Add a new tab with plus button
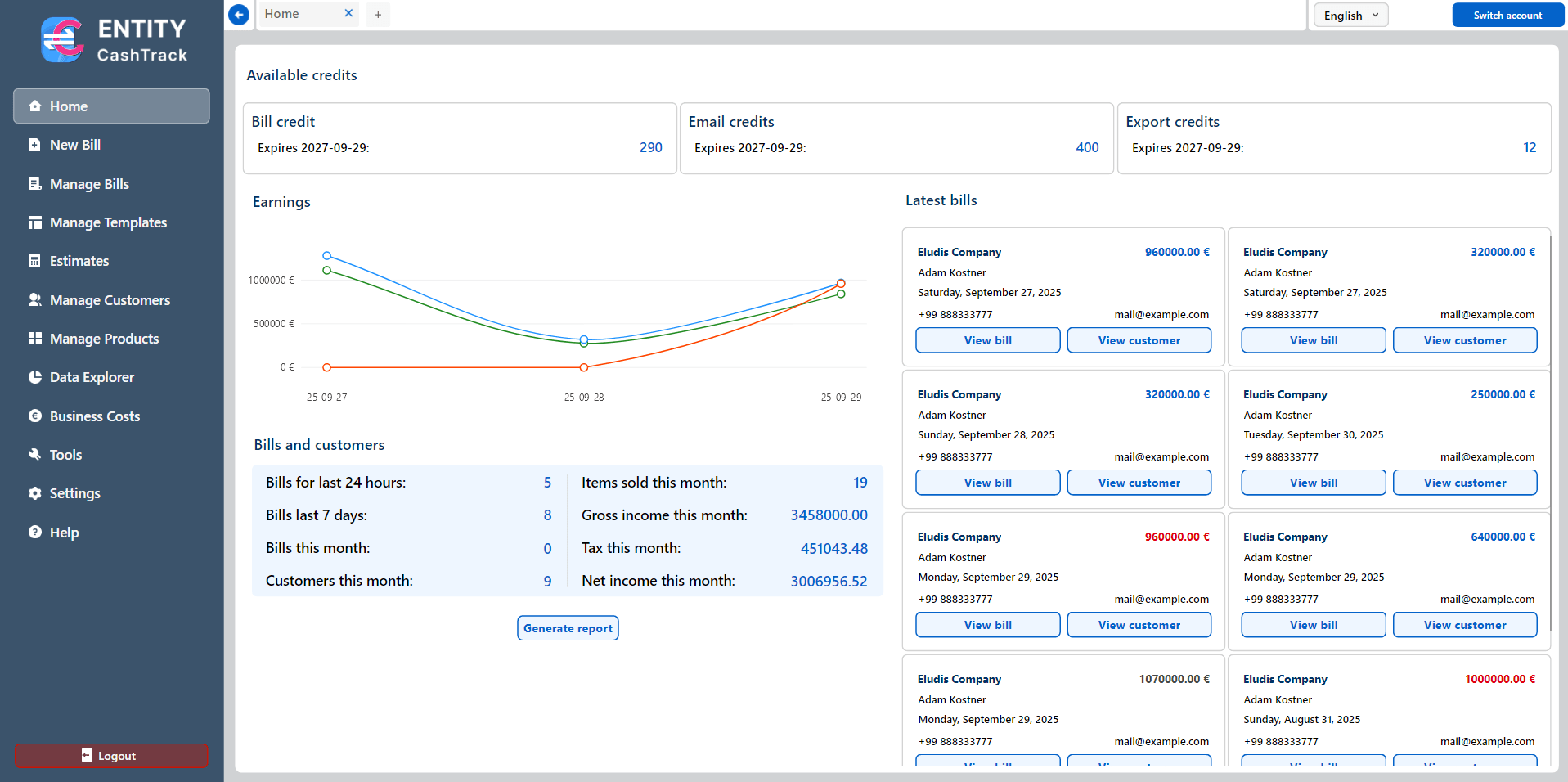The width and height of the screenshot is (1568, 782). [378, 15]
